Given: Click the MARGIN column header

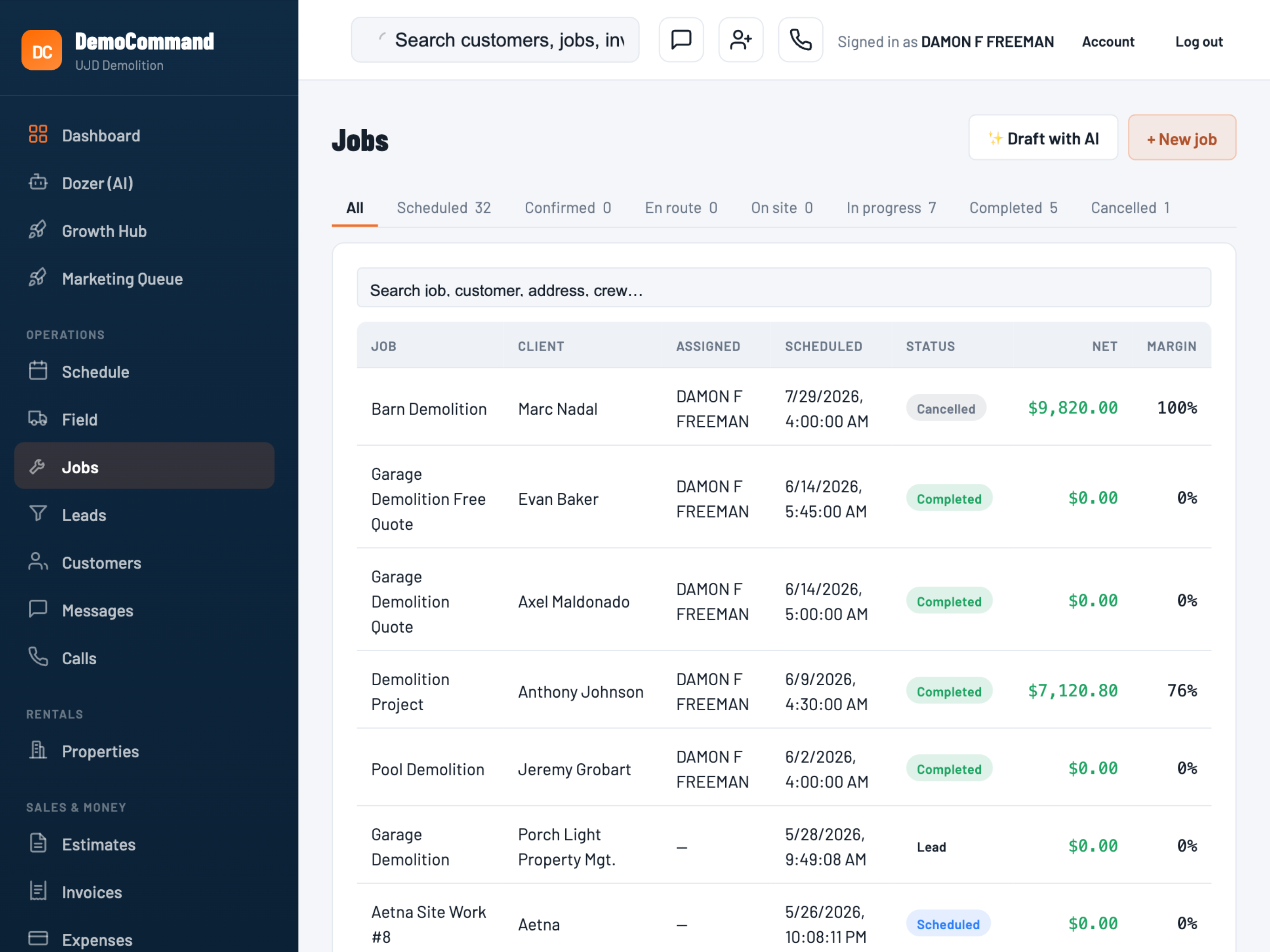Looking at the screenshot, I should tap(1171, 346).
